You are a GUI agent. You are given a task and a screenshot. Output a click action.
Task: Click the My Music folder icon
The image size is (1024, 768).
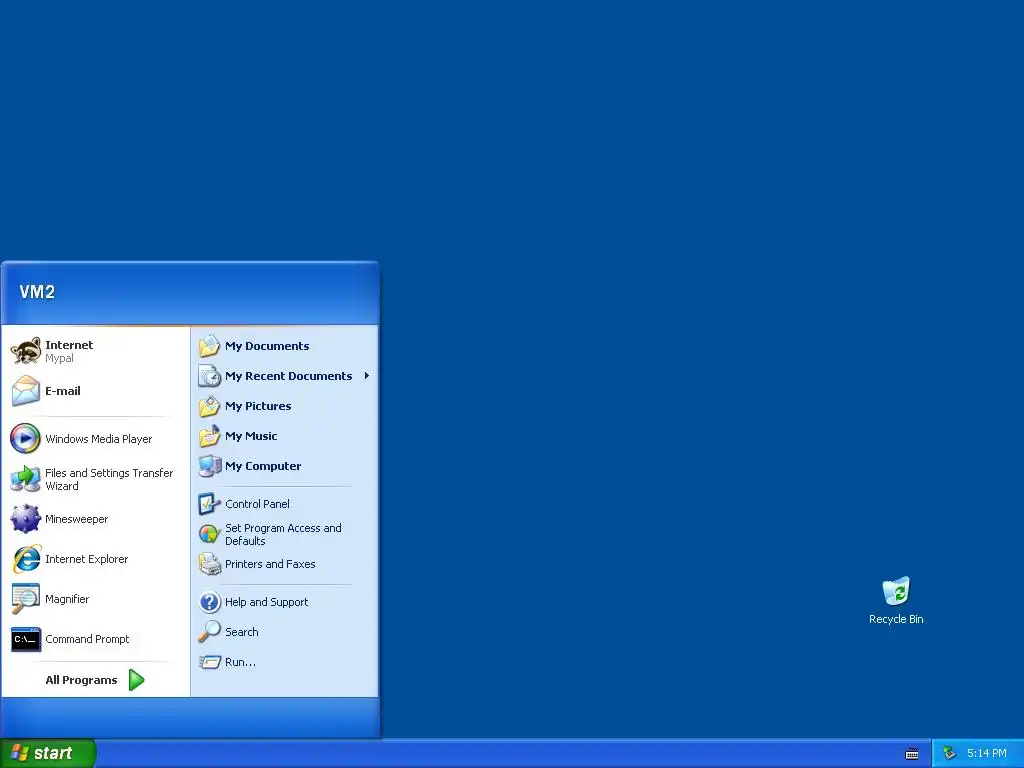pos(210,436)
